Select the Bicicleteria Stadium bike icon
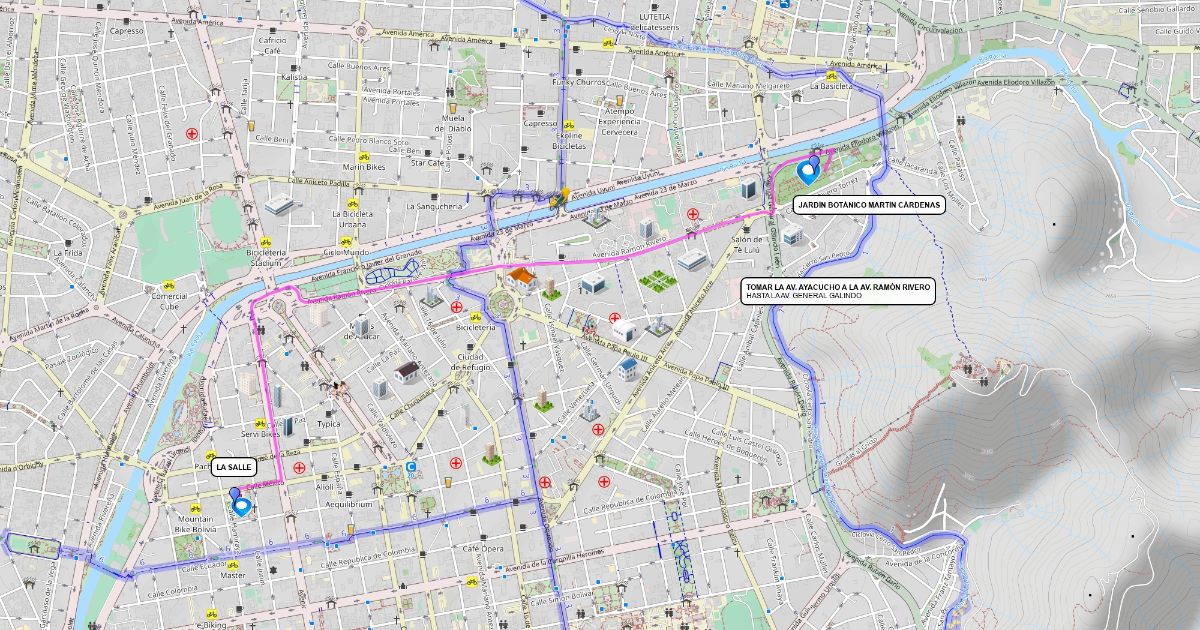Image resolution: width=1200 pixels, height=630 pixels. pos(266,242)
